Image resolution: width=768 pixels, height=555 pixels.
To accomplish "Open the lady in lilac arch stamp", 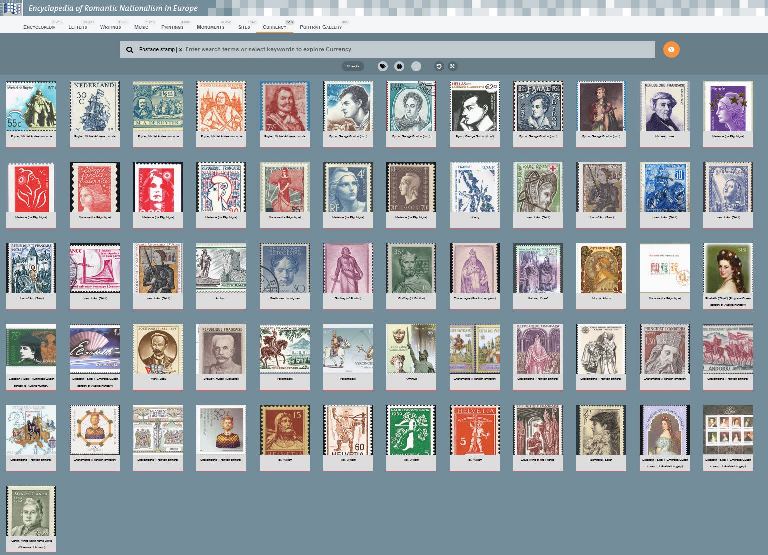I will [665, 430].
